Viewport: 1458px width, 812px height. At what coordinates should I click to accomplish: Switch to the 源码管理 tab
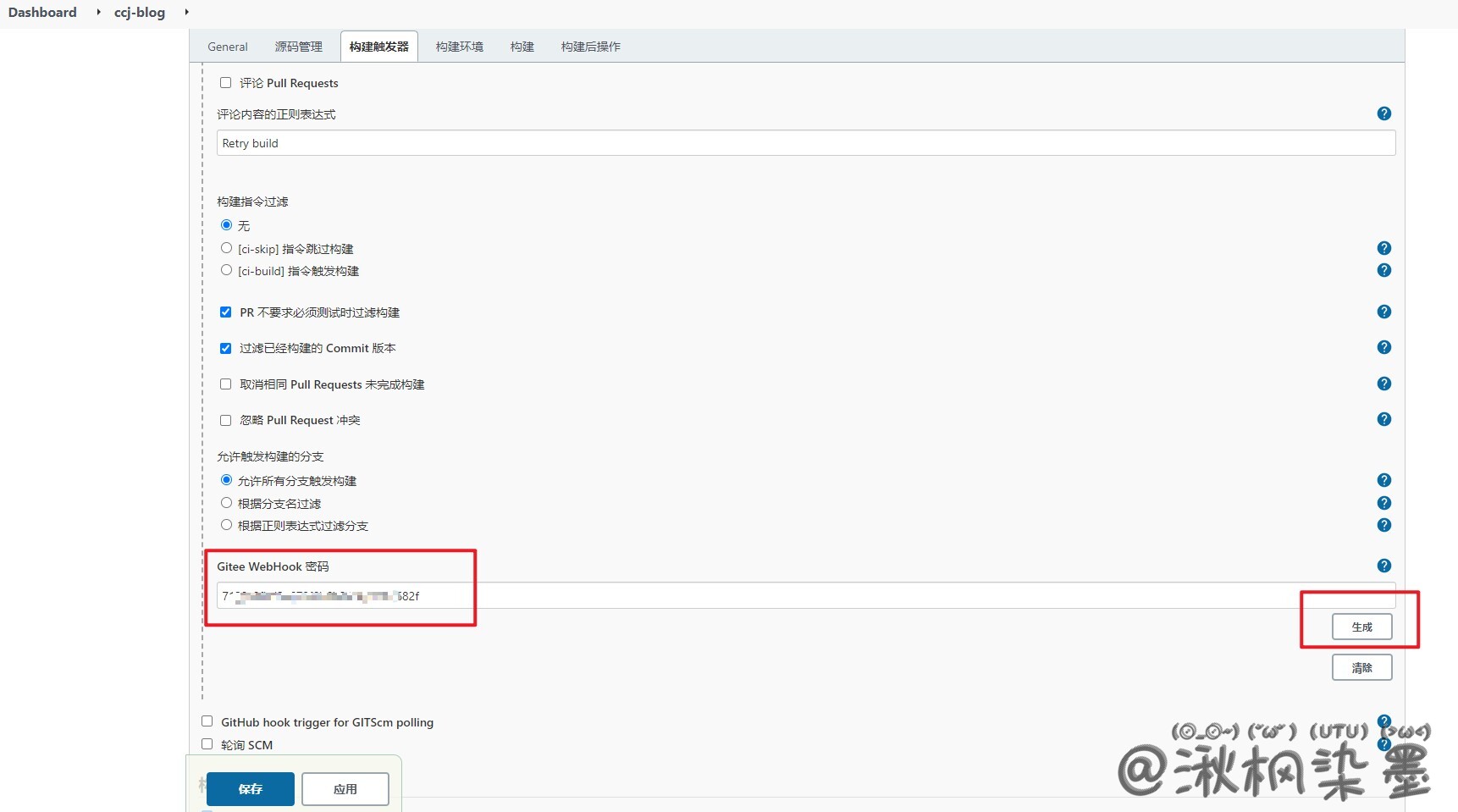[298, 47]
